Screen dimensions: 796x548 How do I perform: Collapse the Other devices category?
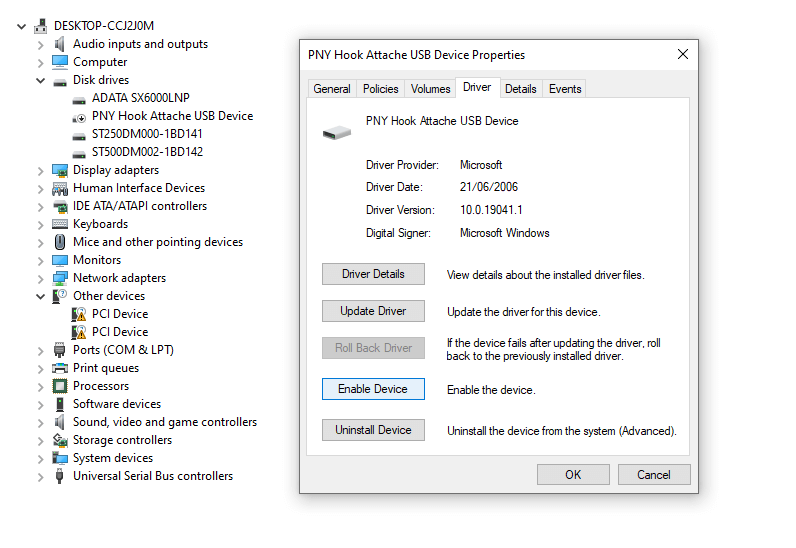(x=41, y=297)
